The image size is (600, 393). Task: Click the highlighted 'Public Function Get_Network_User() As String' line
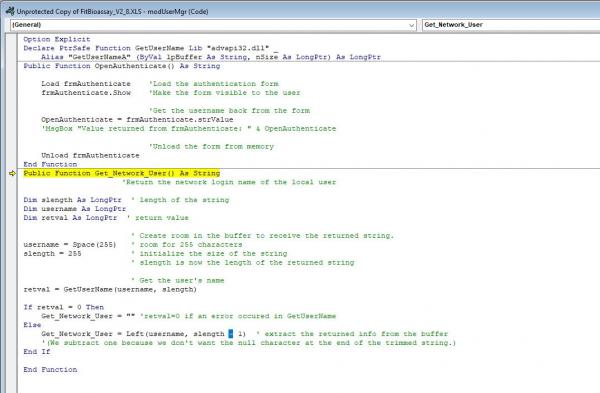122,173
